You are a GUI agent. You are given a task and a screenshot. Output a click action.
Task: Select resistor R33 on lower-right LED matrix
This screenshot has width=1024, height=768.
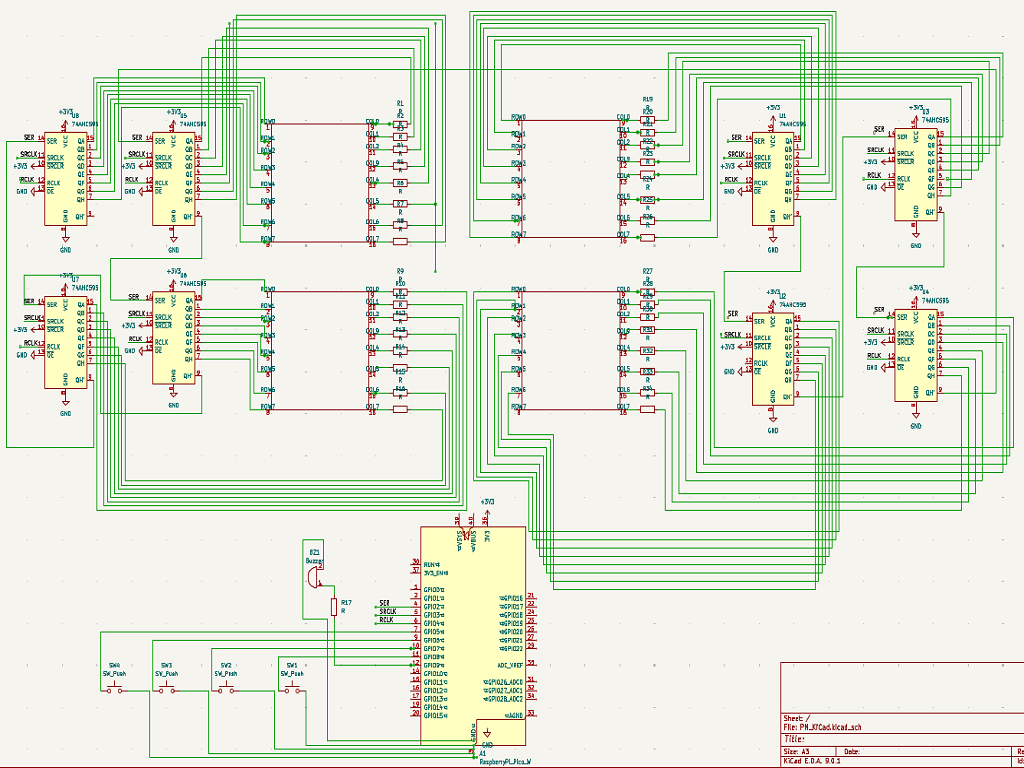point(647,372)
